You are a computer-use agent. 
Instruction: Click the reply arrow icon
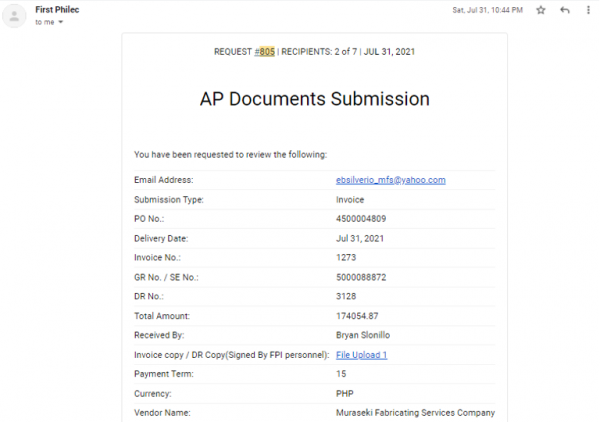pyautogui.click(x=565, y=10)
